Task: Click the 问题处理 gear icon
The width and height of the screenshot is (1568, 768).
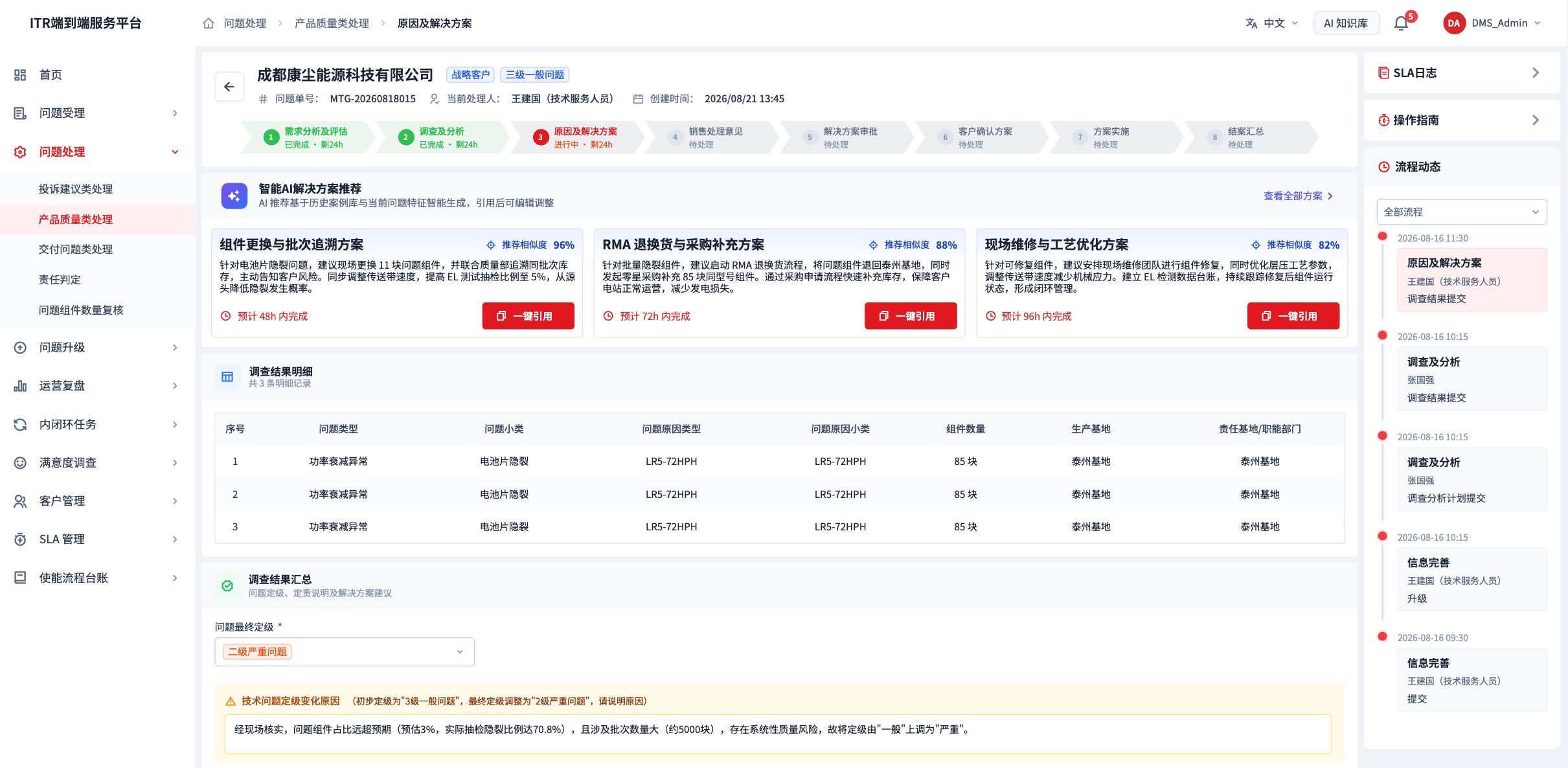Action: [20, 152]
